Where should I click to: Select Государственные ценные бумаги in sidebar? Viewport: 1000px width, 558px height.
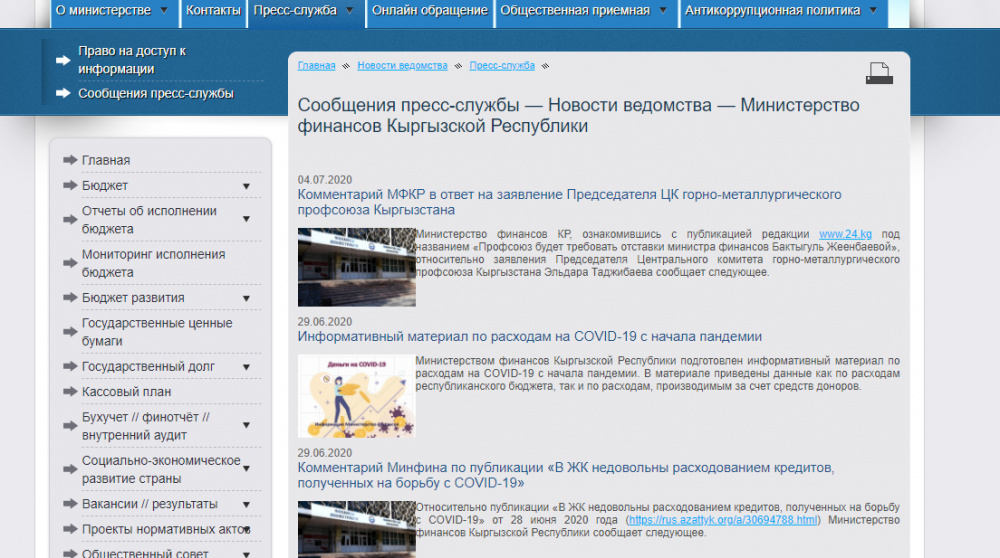[157, 332]
